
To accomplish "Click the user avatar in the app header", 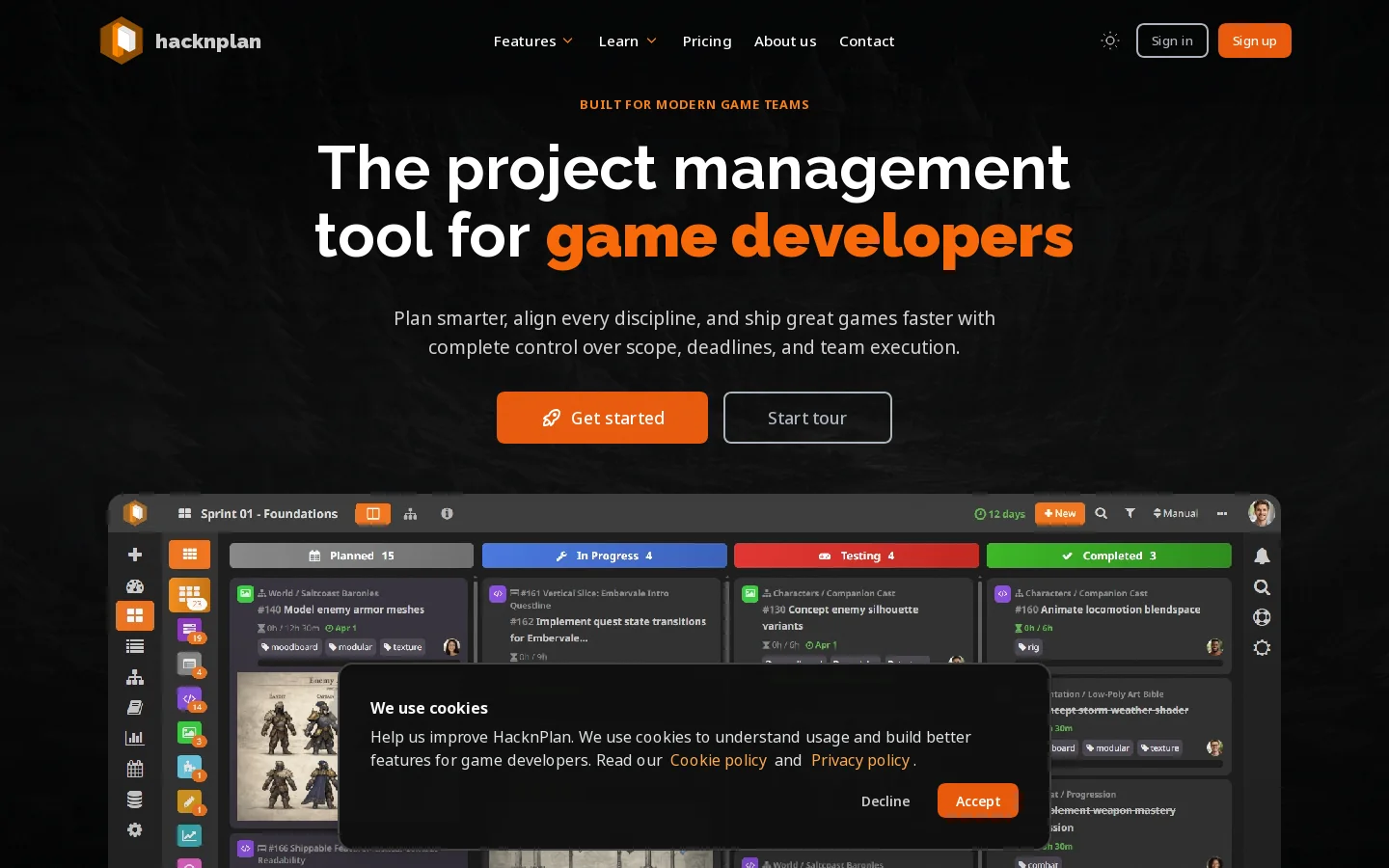I will 1261,513.
